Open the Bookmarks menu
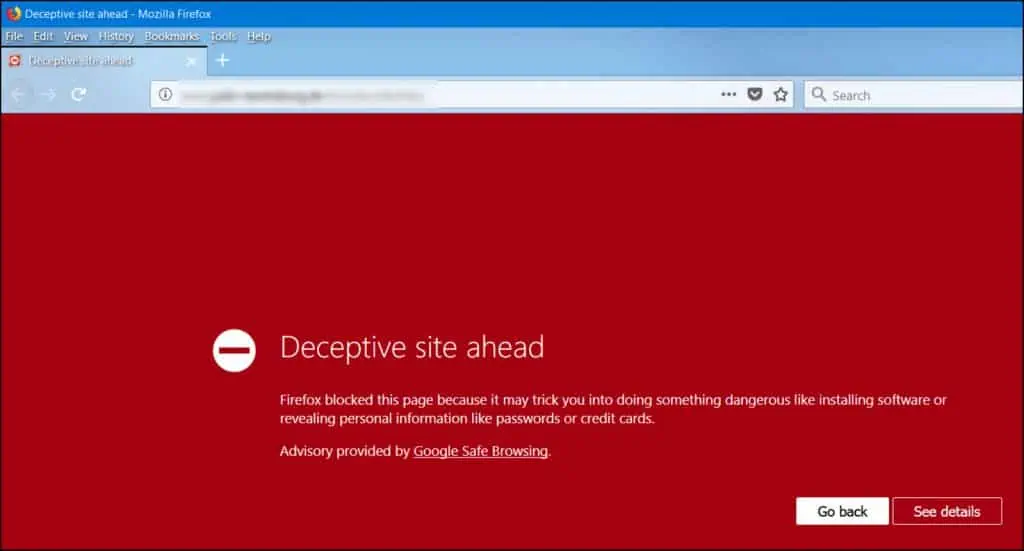Image resolution: width=1024 pixels, height=551 pixels. tap(171, 36)
